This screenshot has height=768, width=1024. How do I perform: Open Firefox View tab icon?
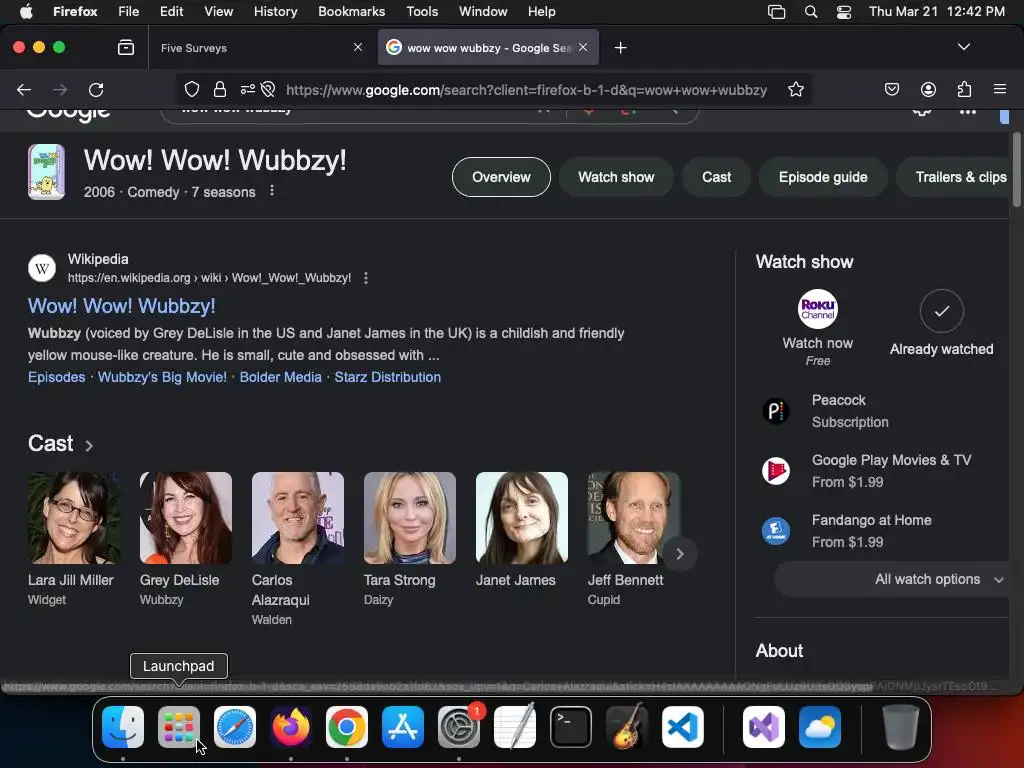(126, 48)
